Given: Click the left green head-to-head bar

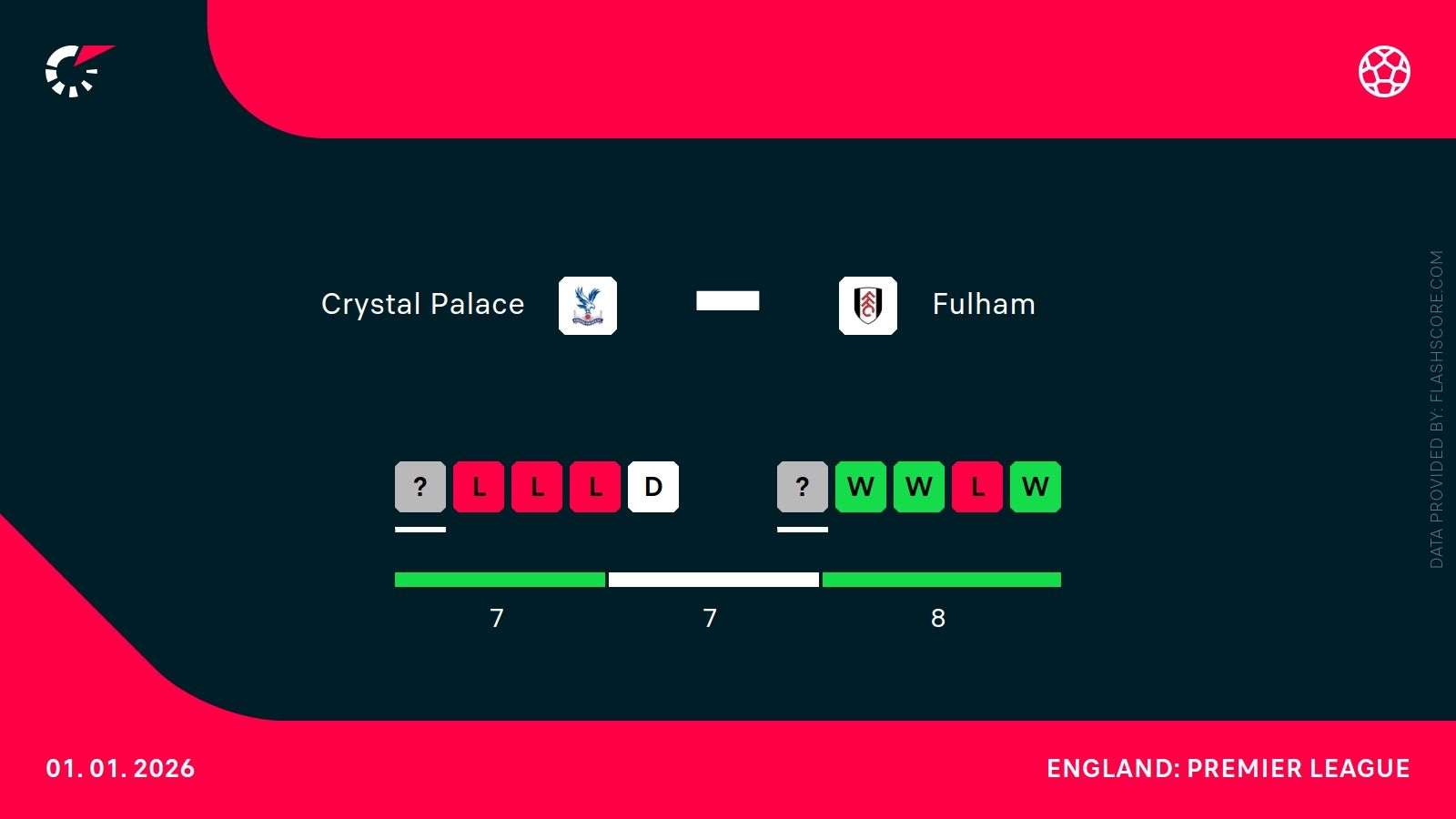Looking at the screenshot, I should (x=500, y=580).
